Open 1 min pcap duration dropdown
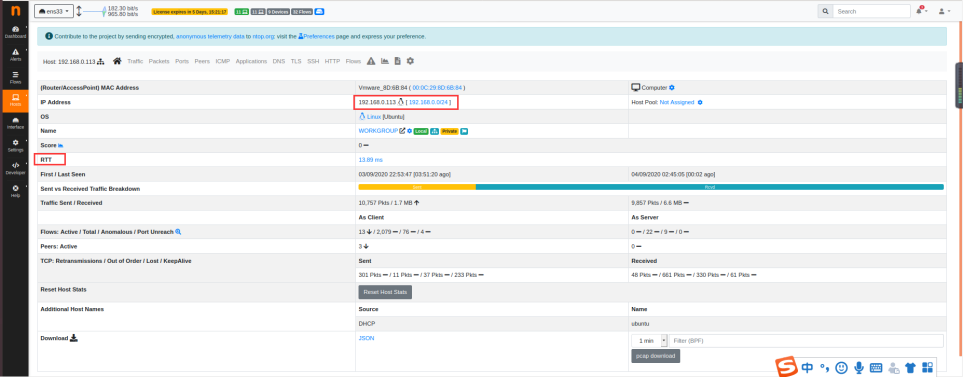 coord(650,341)
